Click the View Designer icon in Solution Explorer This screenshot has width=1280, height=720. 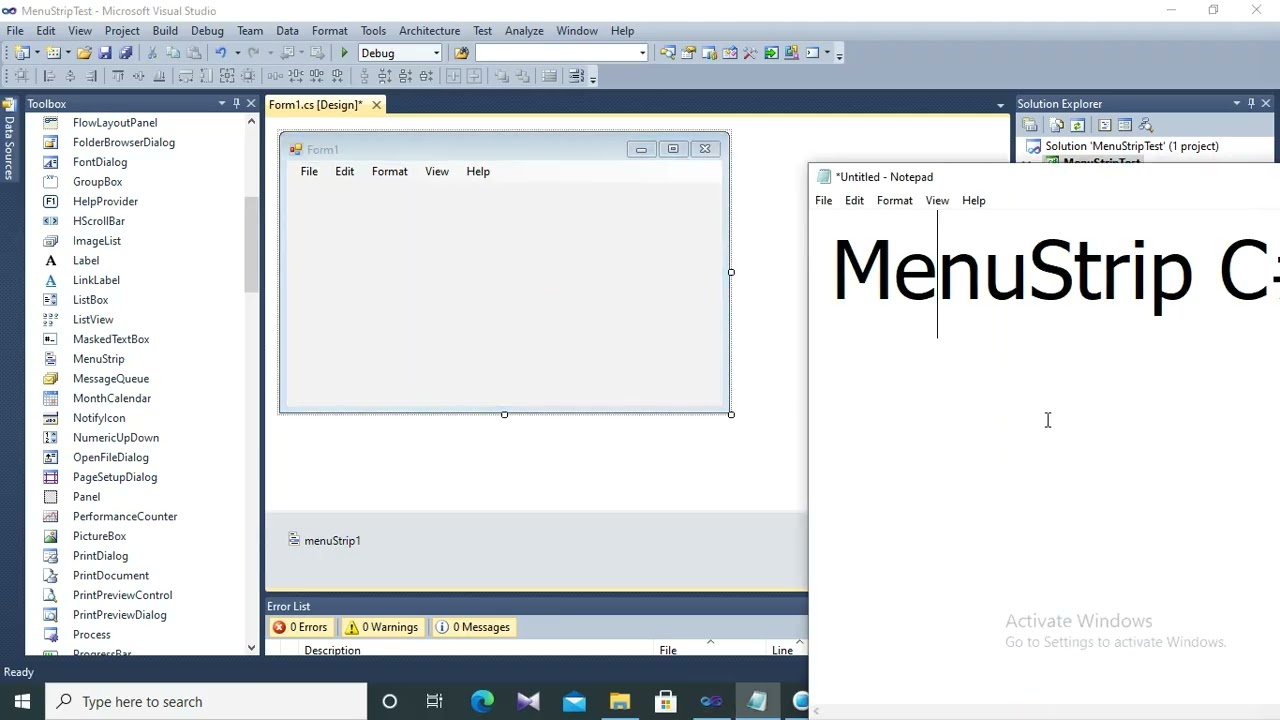[x=1125, y=125]
